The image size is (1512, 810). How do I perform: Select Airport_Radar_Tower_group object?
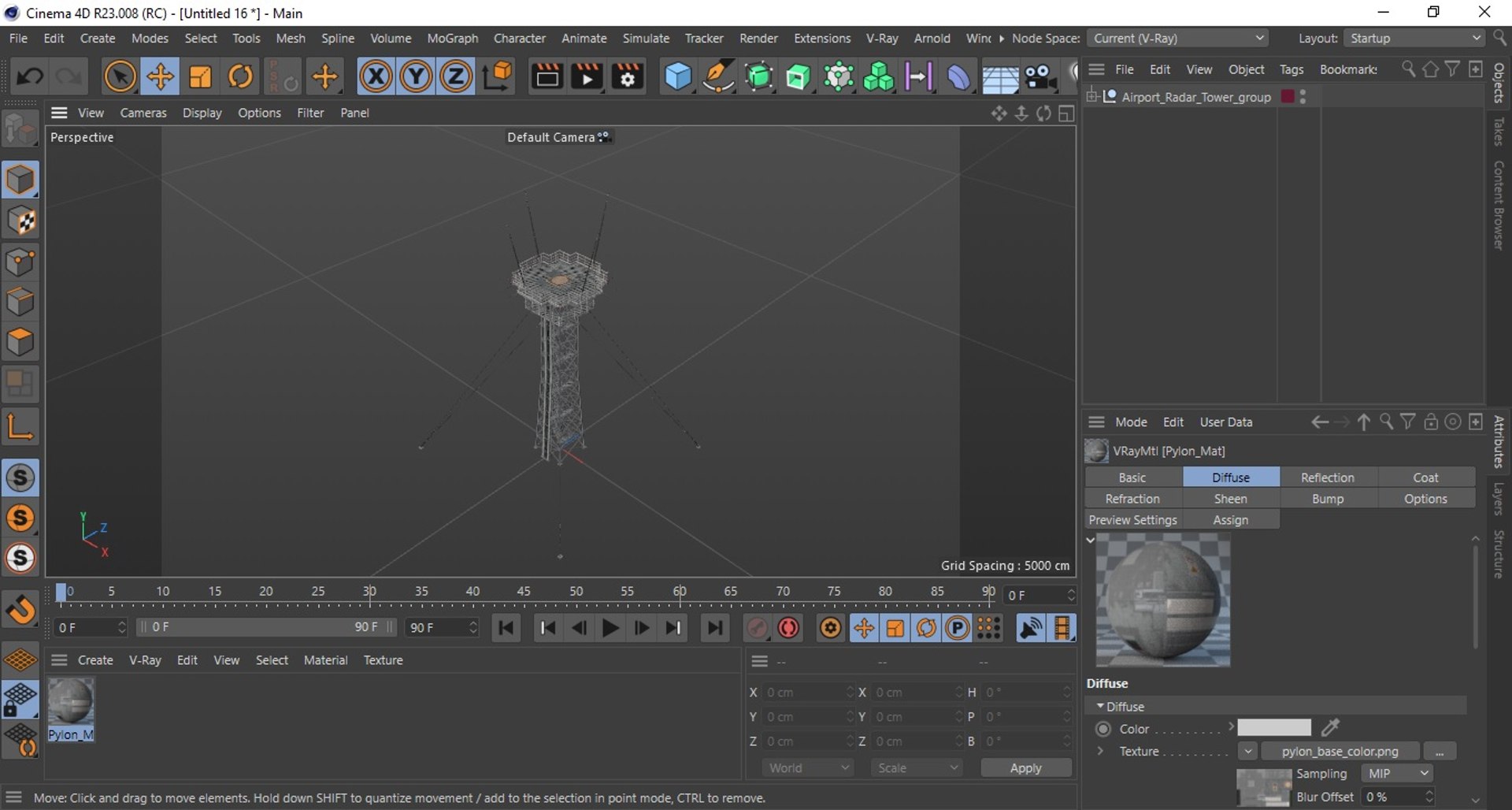(1195, 97)
